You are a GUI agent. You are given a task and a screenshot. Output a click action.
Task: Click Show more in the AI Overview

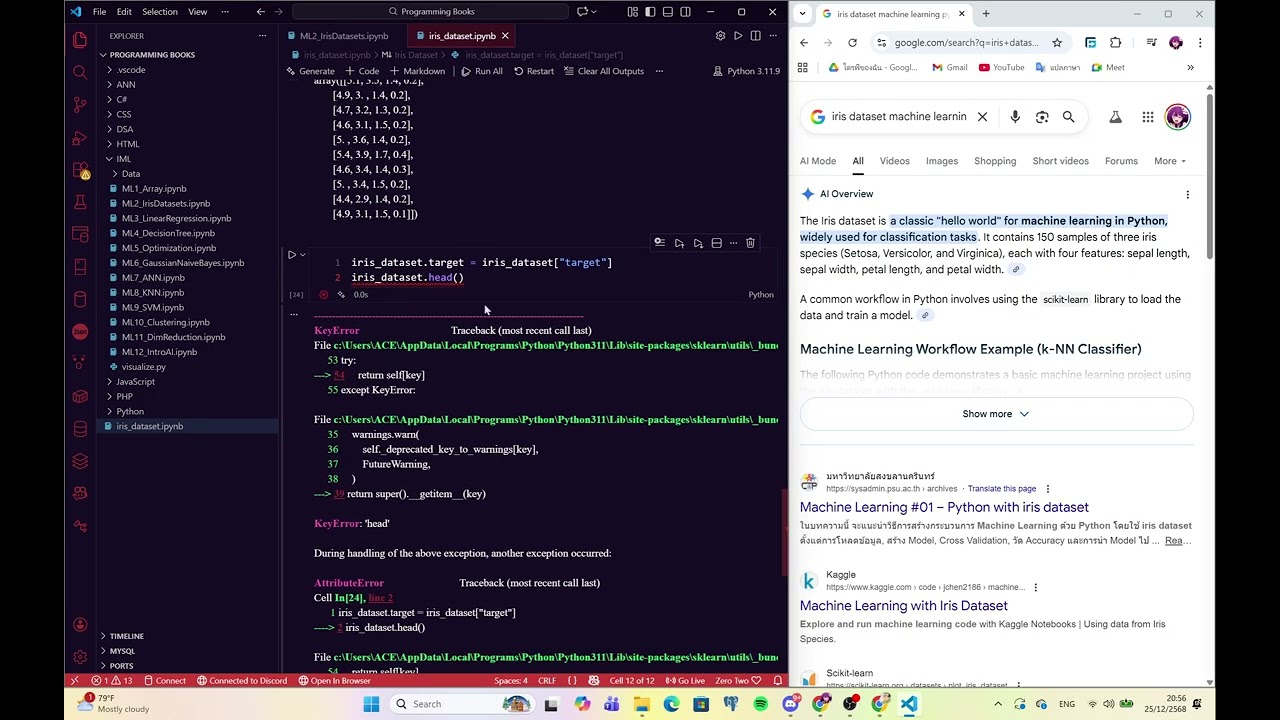point(996,414)
